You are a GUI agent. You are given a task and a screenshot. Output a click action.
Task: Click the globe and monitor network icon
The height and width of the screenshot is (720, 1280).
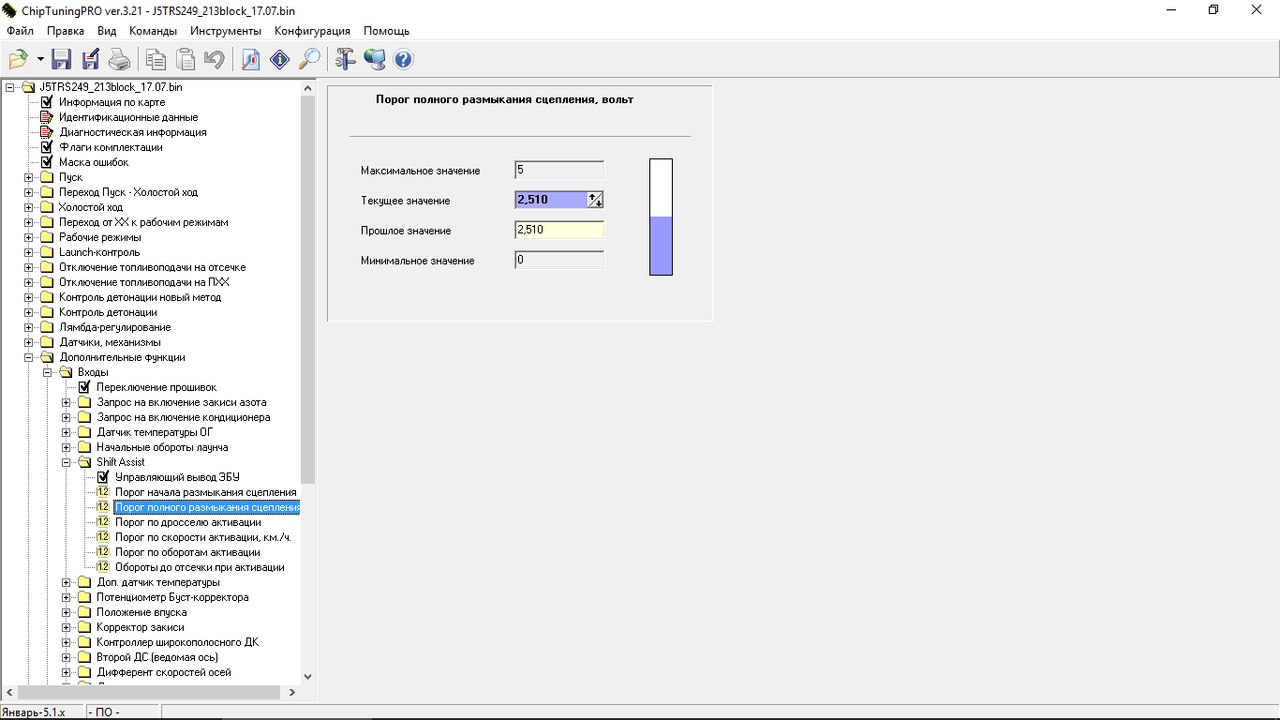pyautogui.click(x=374, y=60)
